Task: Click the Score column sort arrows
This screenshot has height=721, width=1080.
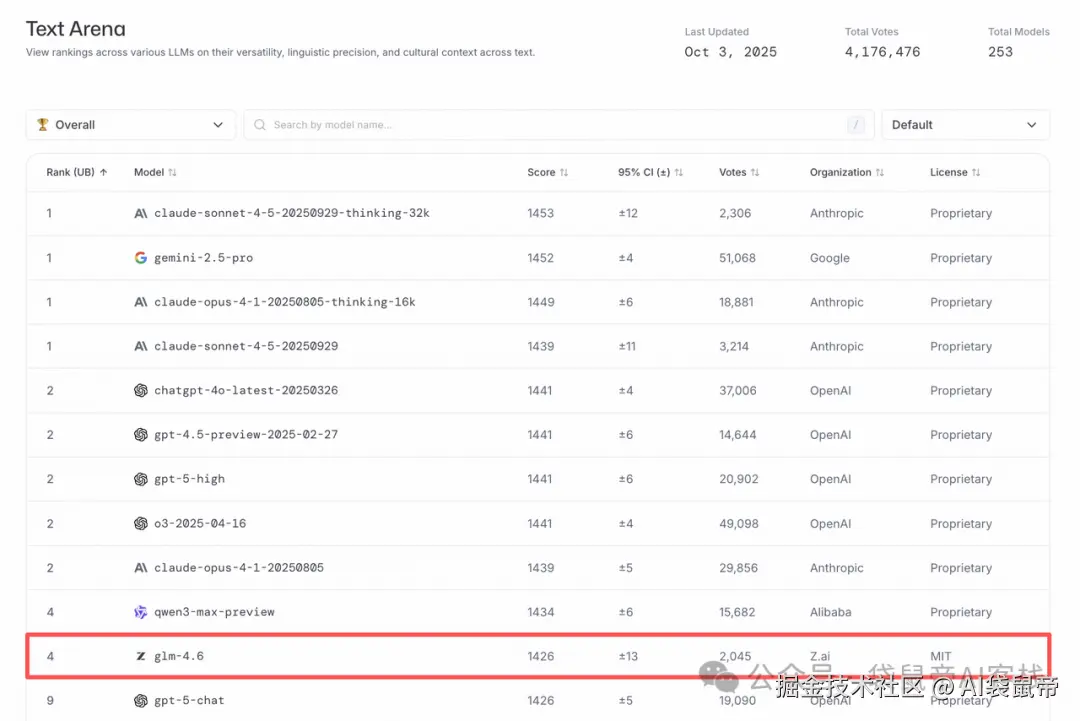Action: click(x=564, y=172)
